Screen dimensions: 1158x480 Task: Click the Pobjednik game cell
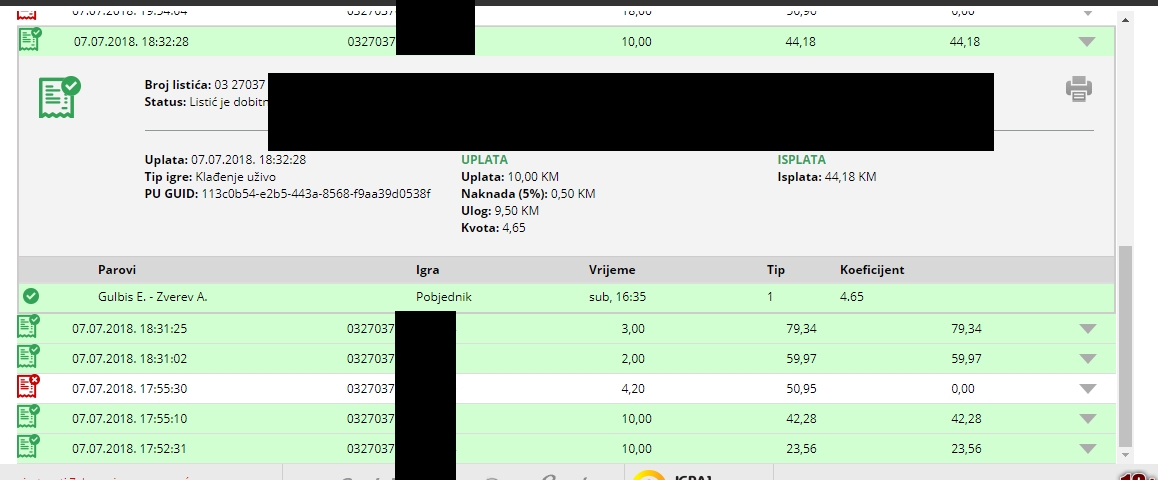(x=444, y=297)
